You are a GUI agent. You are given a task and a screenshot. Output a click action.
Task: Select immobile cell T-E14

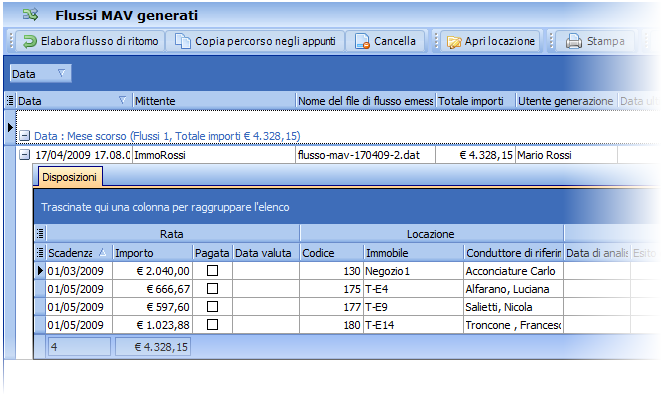click(x=413, y=325)
